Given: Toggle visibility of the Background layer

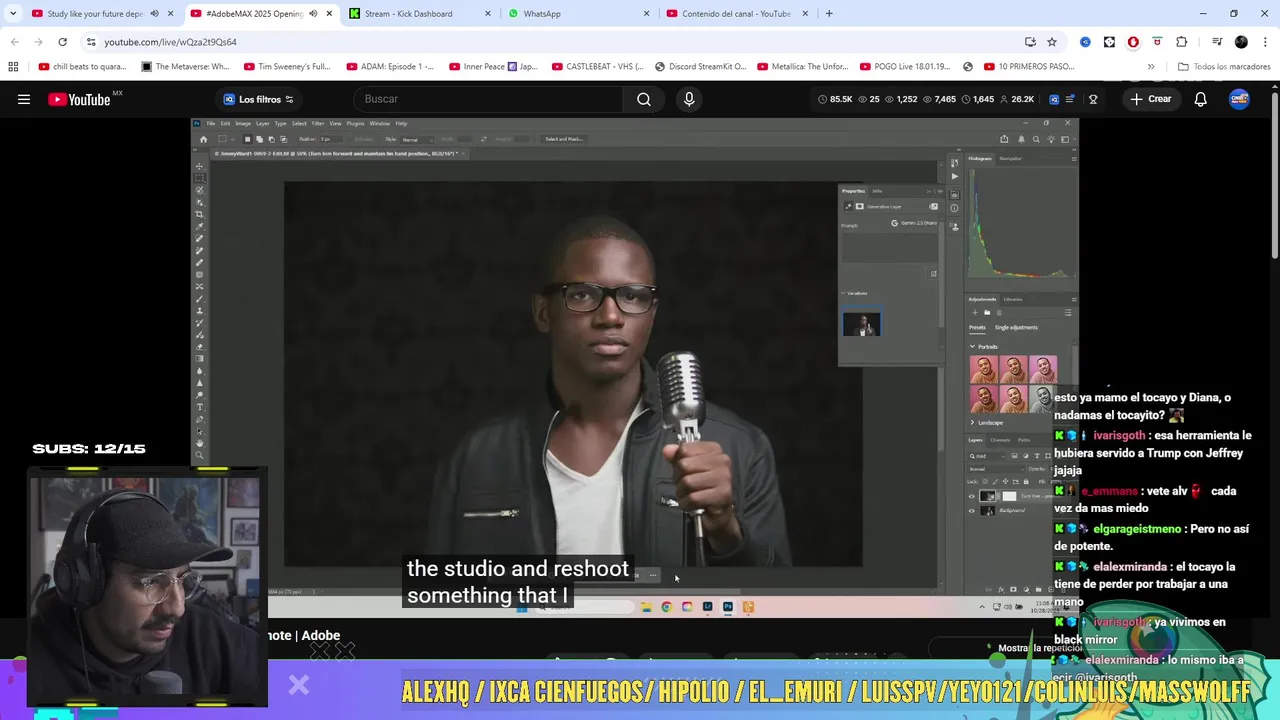Looking at the screenshot, I should tap(971, 511).
